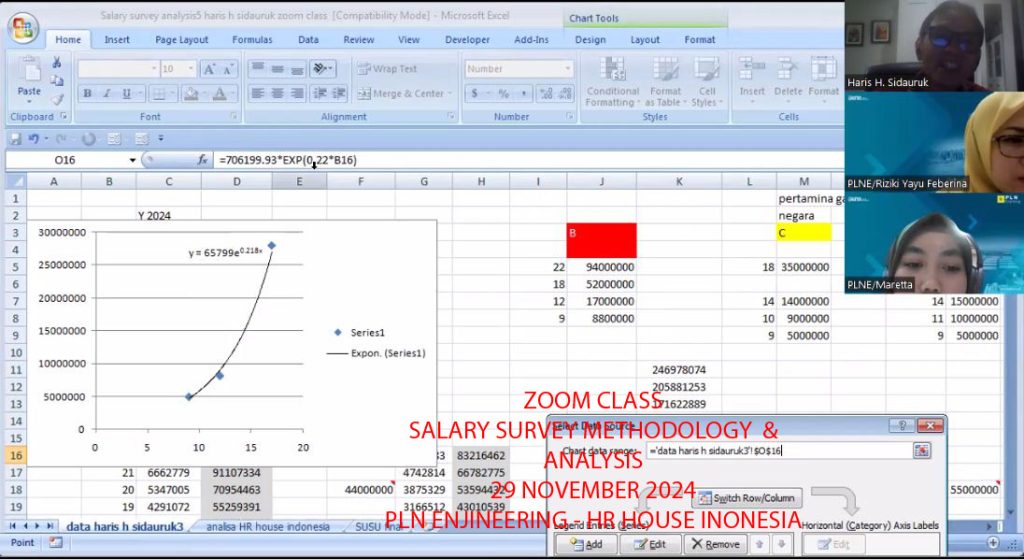Open the Name Box dropdown arrow
Screen dimensions: 1024x559
click(x=132, y=160)
